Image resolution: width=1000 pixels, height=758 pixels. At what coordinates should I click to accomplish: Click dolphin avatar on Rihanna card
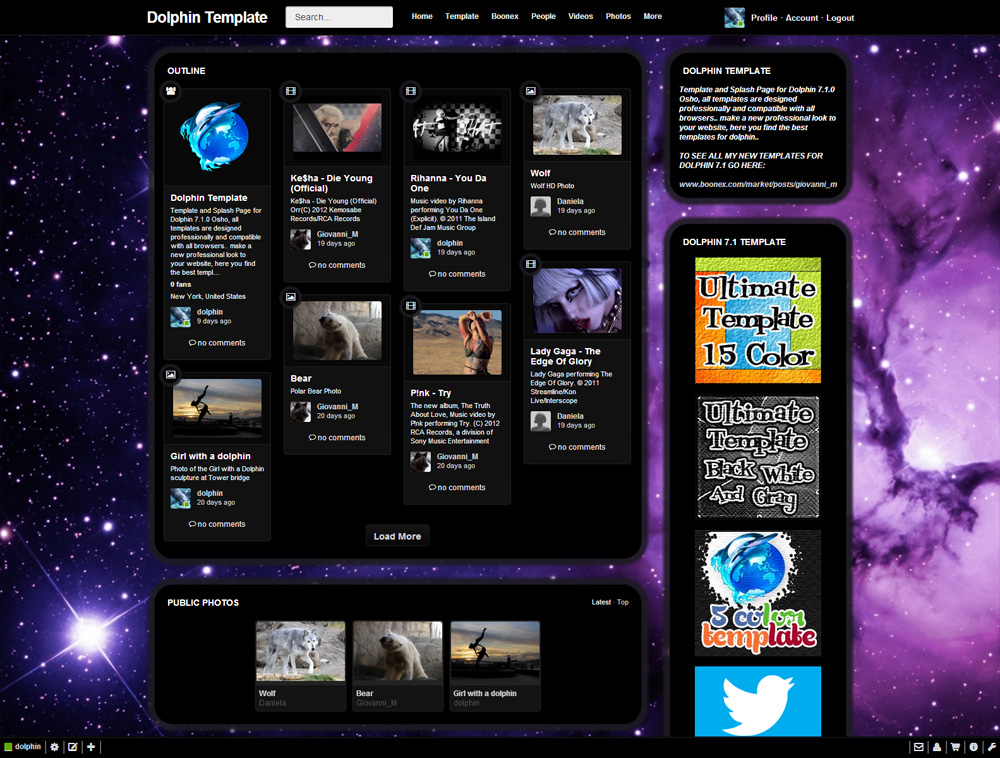[x=420, y=248]
